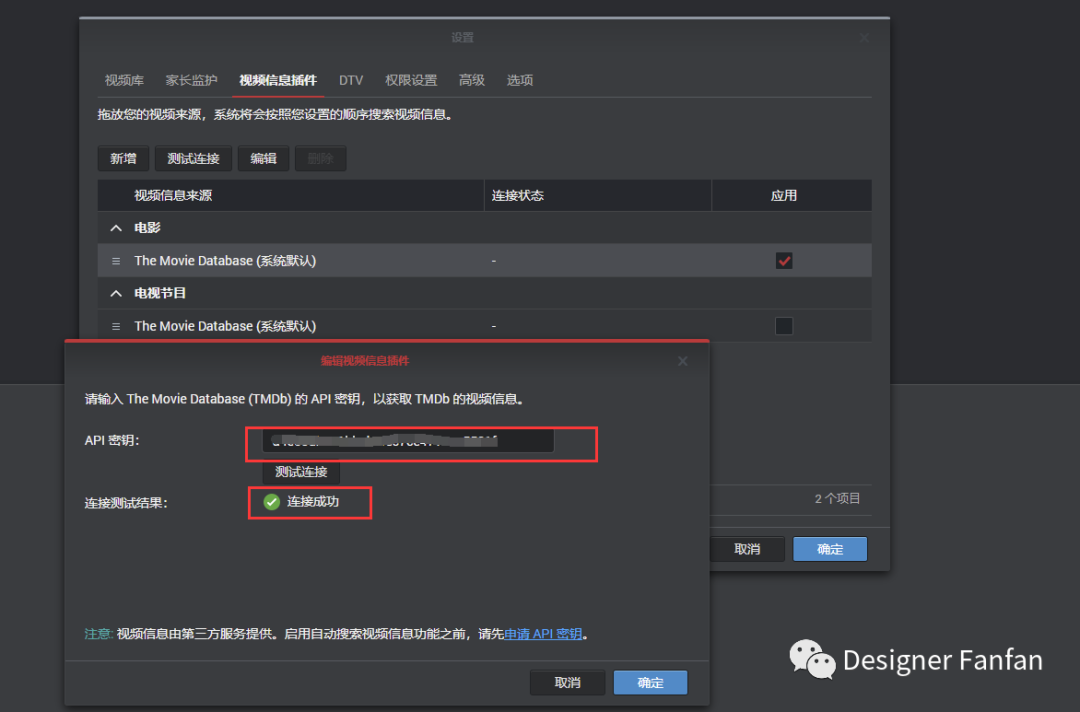Open the 视频库 tab in Settings
Screen dimensions: 1080x712
pyautogui.click(x=124, y=81)
